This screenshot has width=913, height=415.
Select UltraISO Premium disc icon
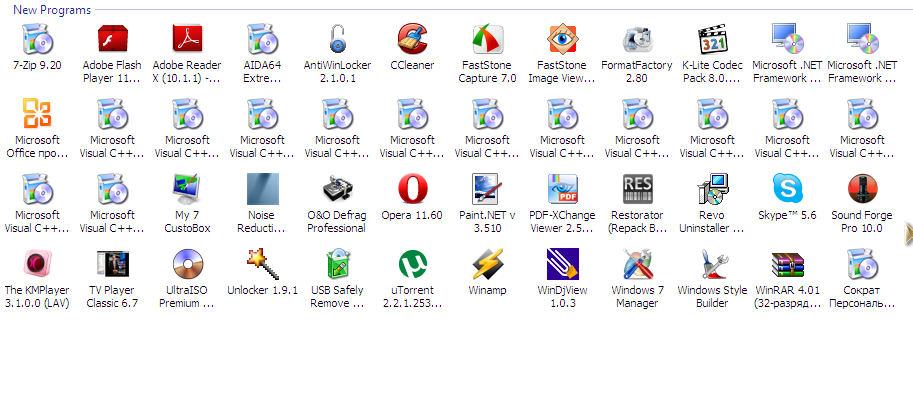point(187,264)
